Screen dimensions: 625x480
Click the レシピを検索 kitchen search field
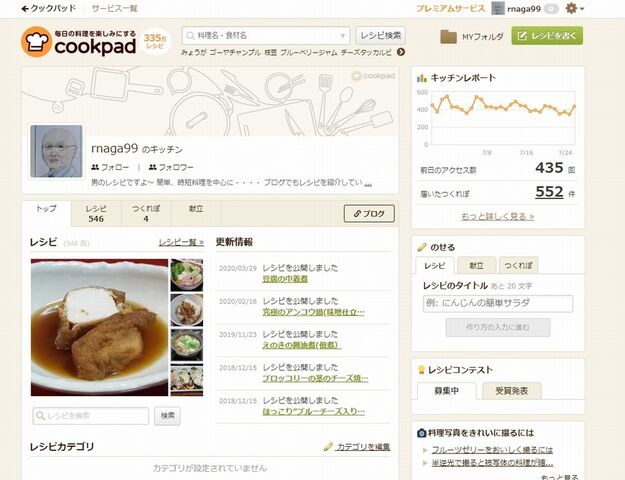point(90,416)
